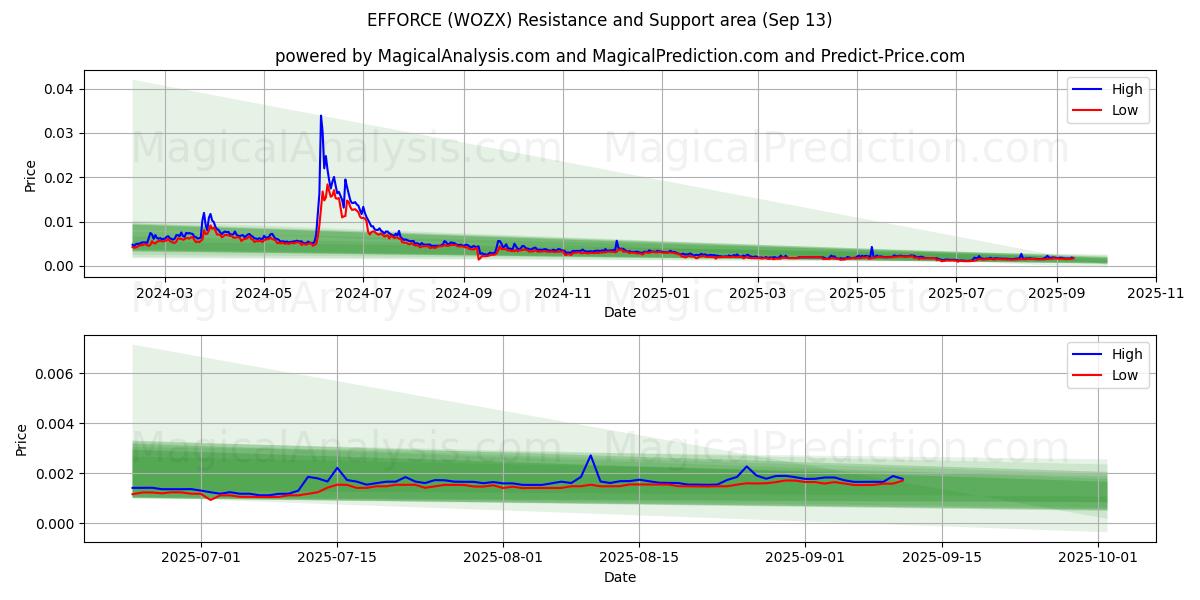
Task: Click the '0.00' tick label on the top y-axis
Action: tap(60, 266)
